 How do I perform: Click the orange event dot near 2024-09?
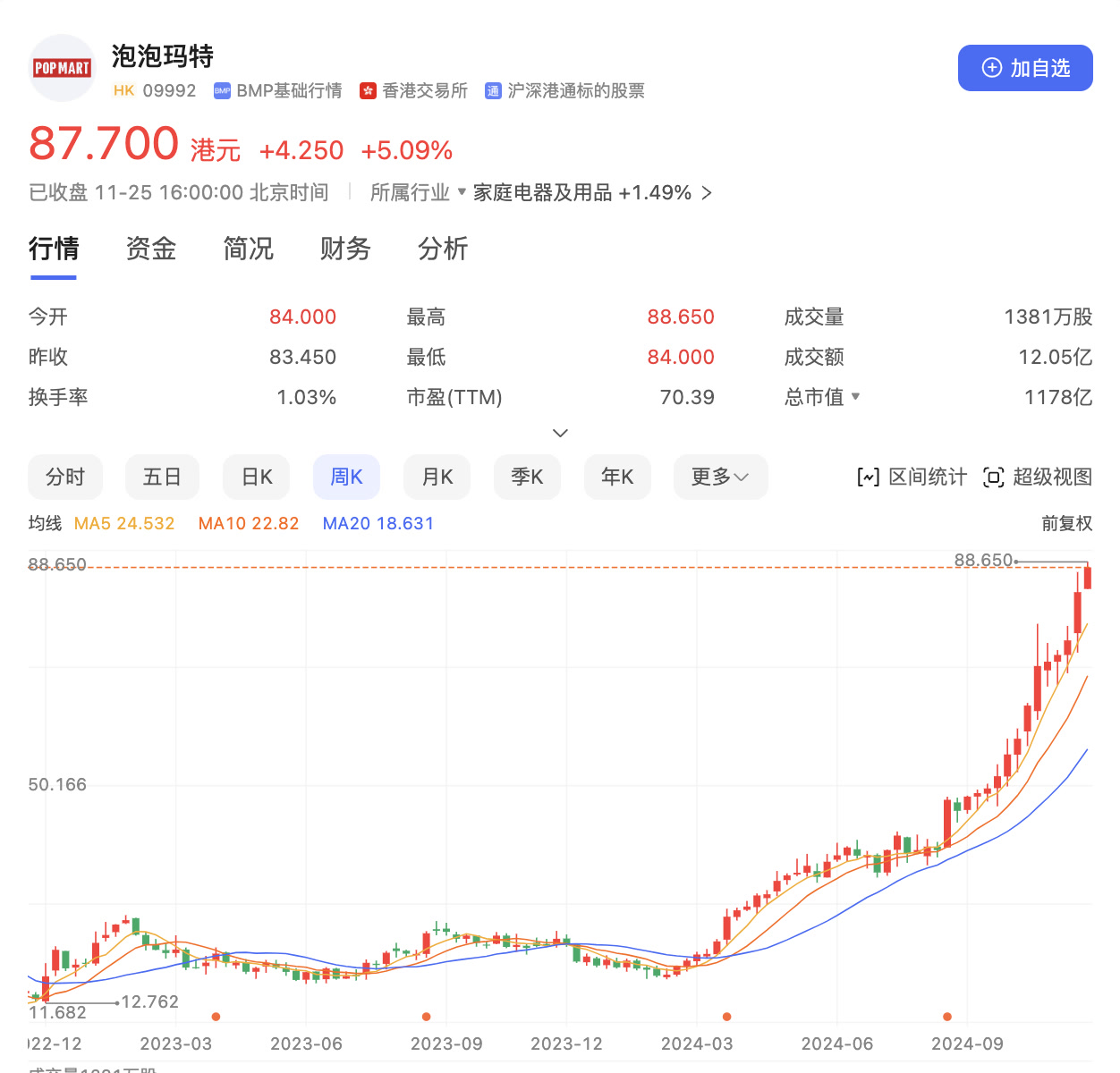(947, 1017)
